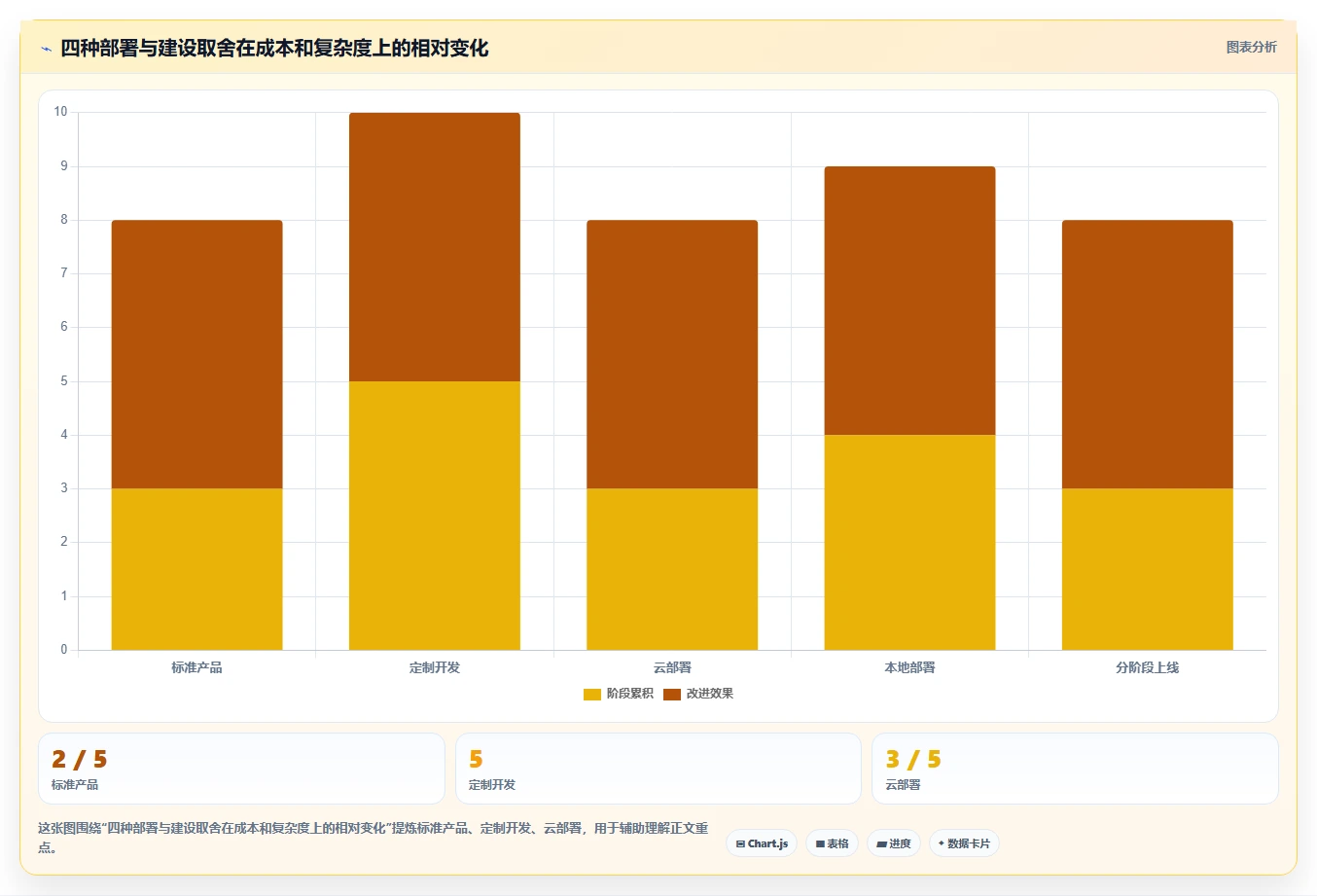1317x896 pixels.
Task: Open the 云部署 3 / 5 data card
Action: tap(1075, 769)
